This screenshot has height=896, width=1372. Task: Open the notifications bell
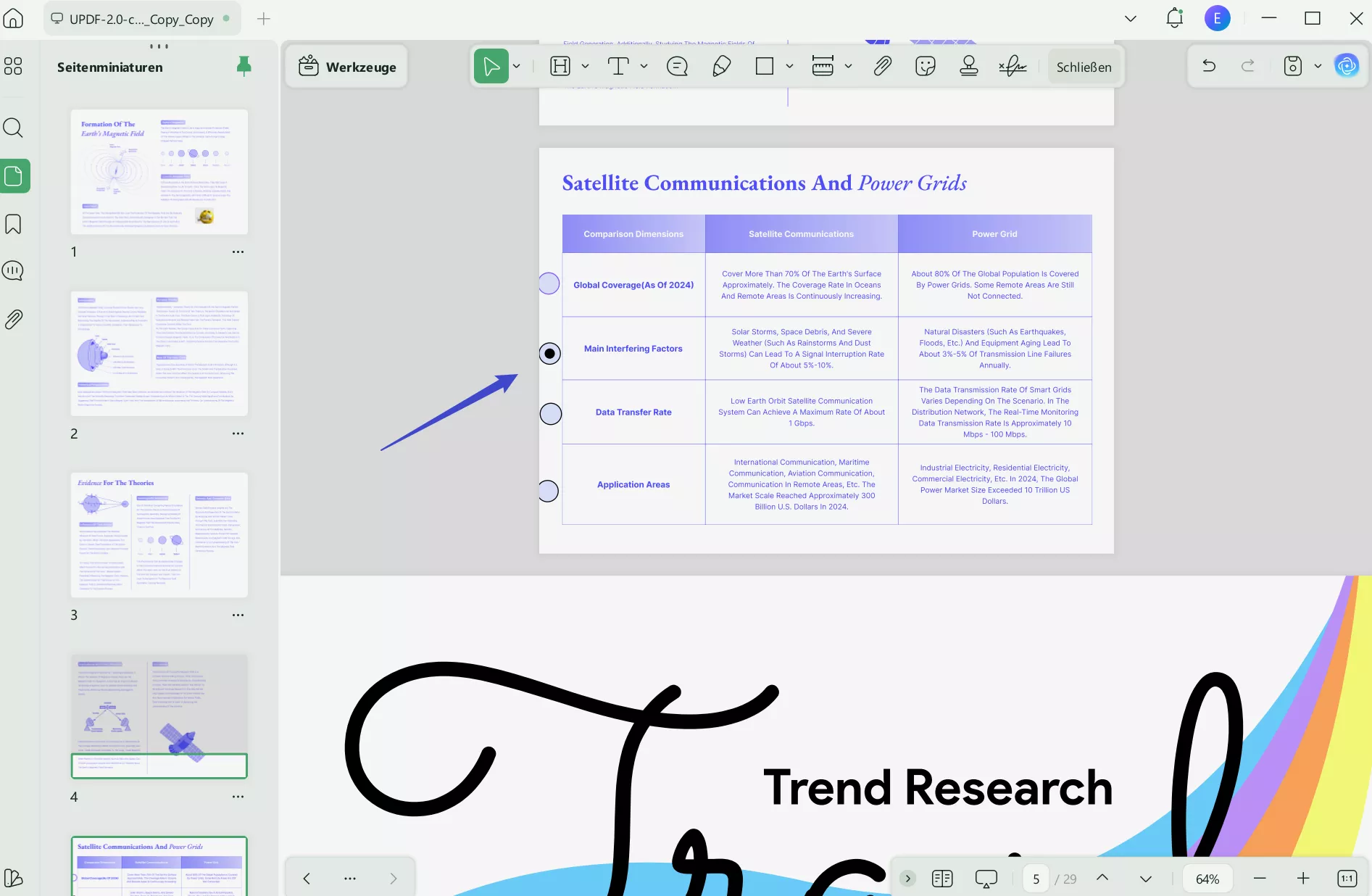tap(1175, 18)
